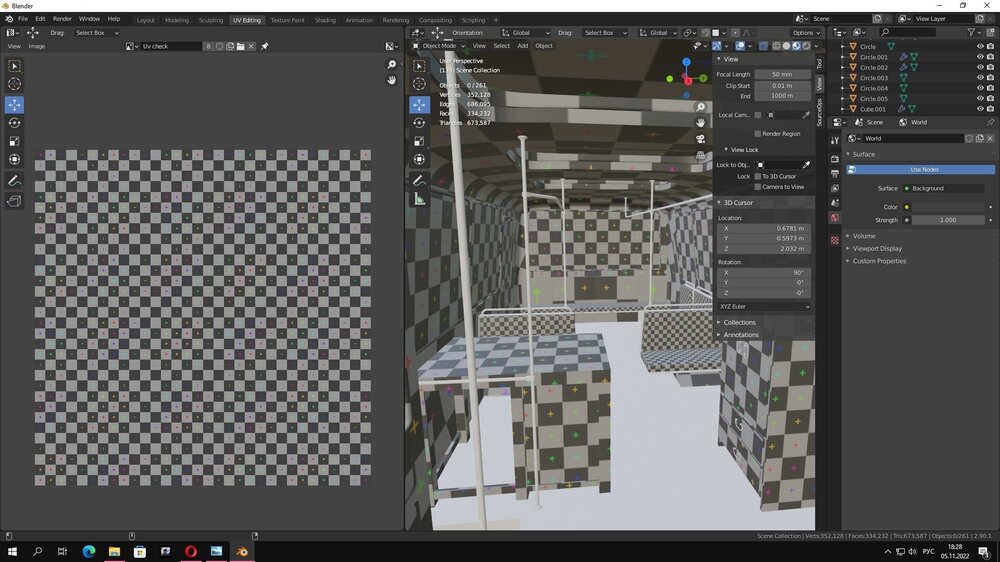Expand the Viewport Display panel
The image size is (1000, 562).
[x=877, y=248]
